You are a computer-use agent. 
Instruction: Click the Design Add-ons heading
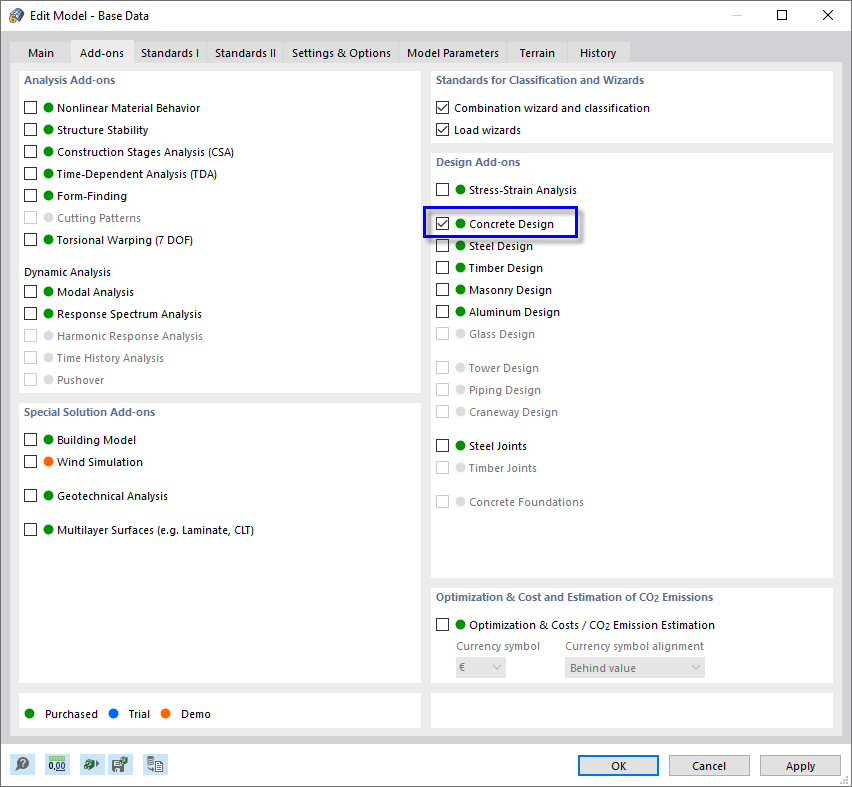[478, 162]
